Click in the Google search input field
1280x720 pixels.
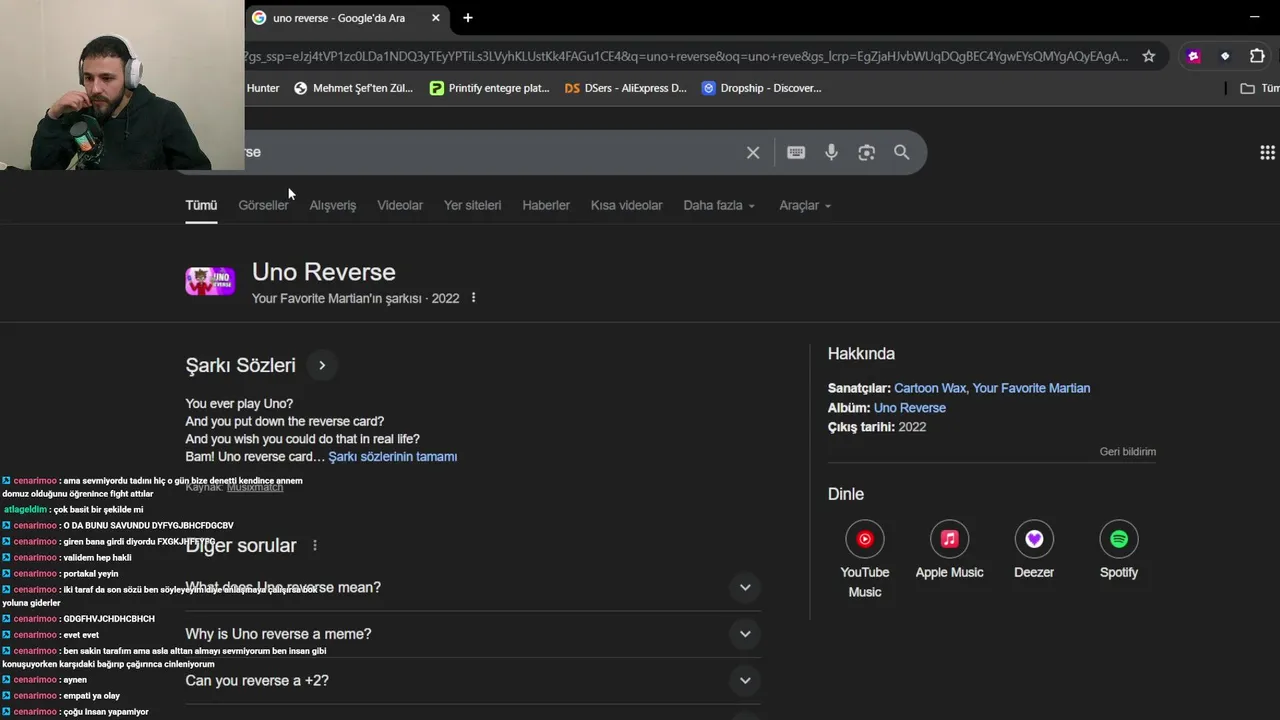(x=490, y=152)
